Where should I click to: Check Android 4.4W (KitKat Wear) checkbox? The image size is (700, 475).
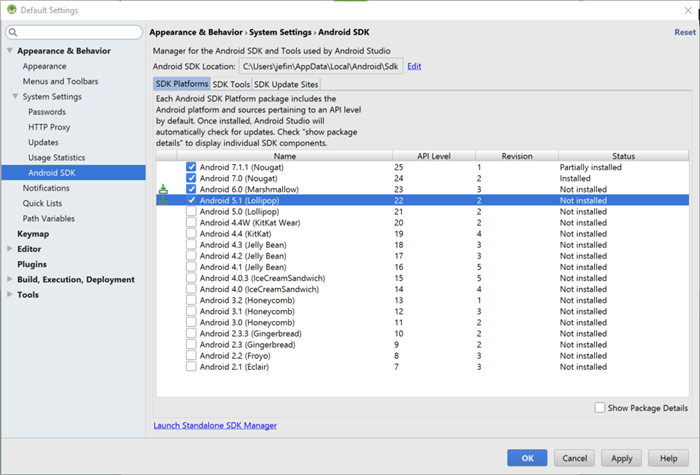tap(191, 222)
